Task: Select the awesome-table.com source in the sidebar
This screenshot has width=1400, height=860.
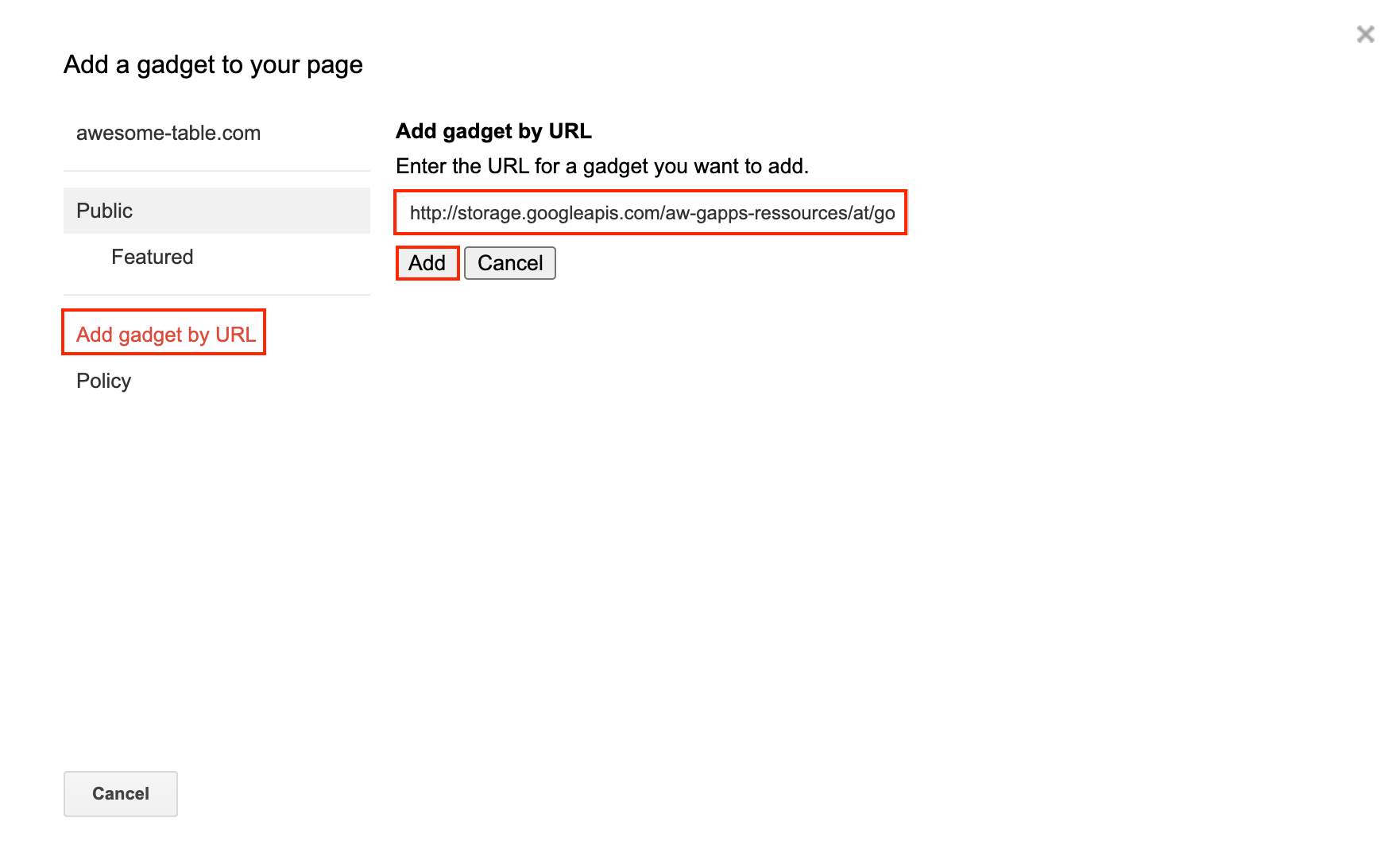Action: 168,133
